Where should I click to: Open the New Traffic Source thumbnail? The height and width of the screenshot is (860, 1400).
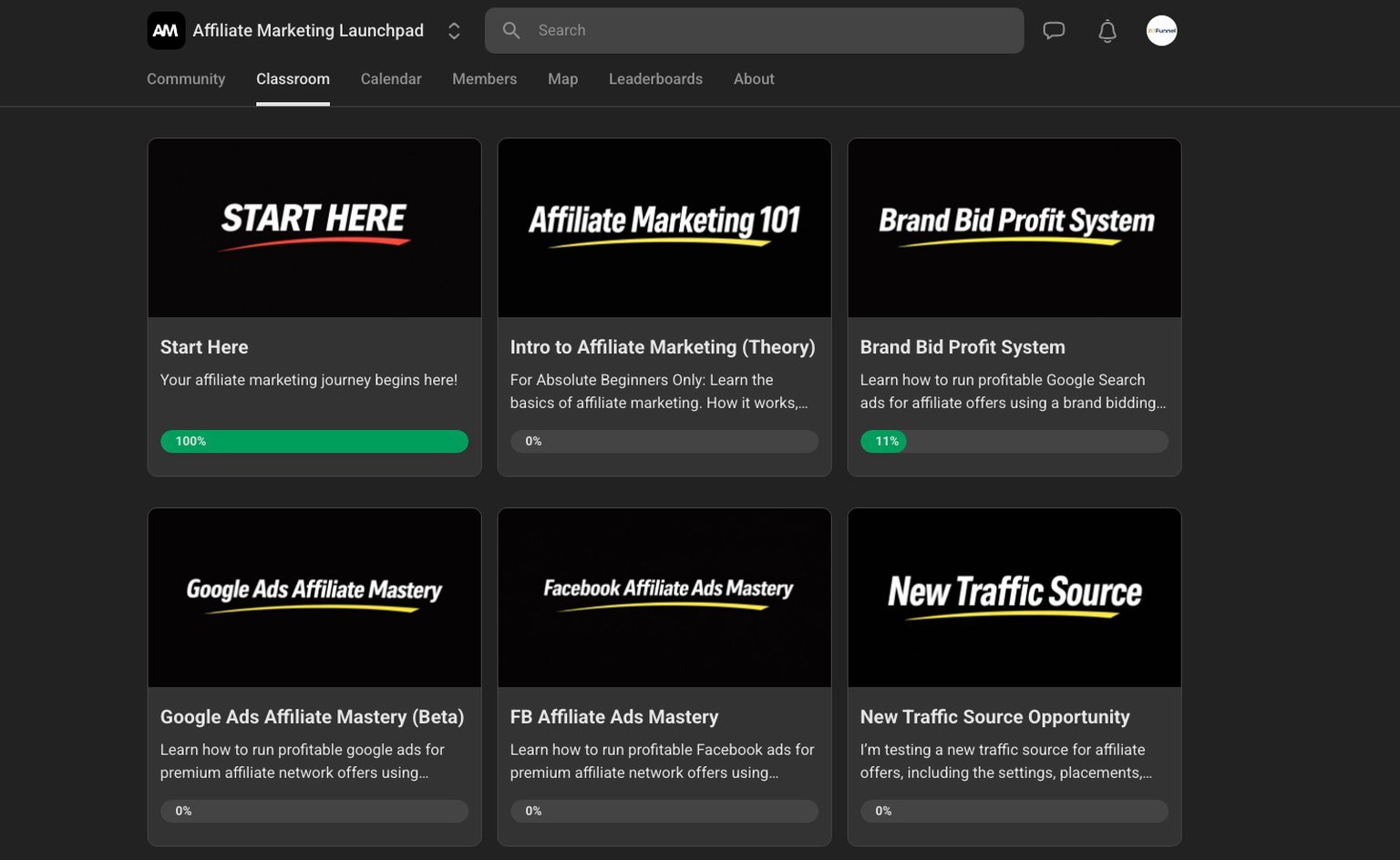coord(1014,598)
